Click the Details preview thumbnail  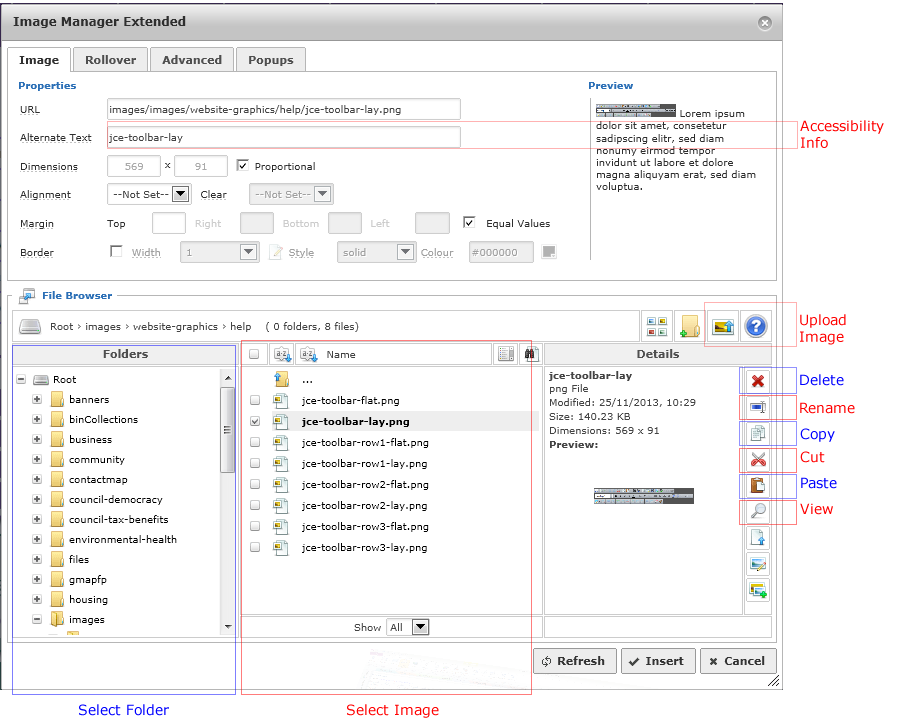pos(643,495)
